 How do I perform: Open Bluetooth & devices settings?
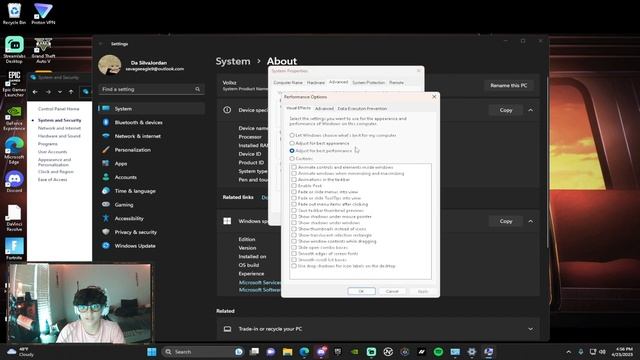point(151,122)
